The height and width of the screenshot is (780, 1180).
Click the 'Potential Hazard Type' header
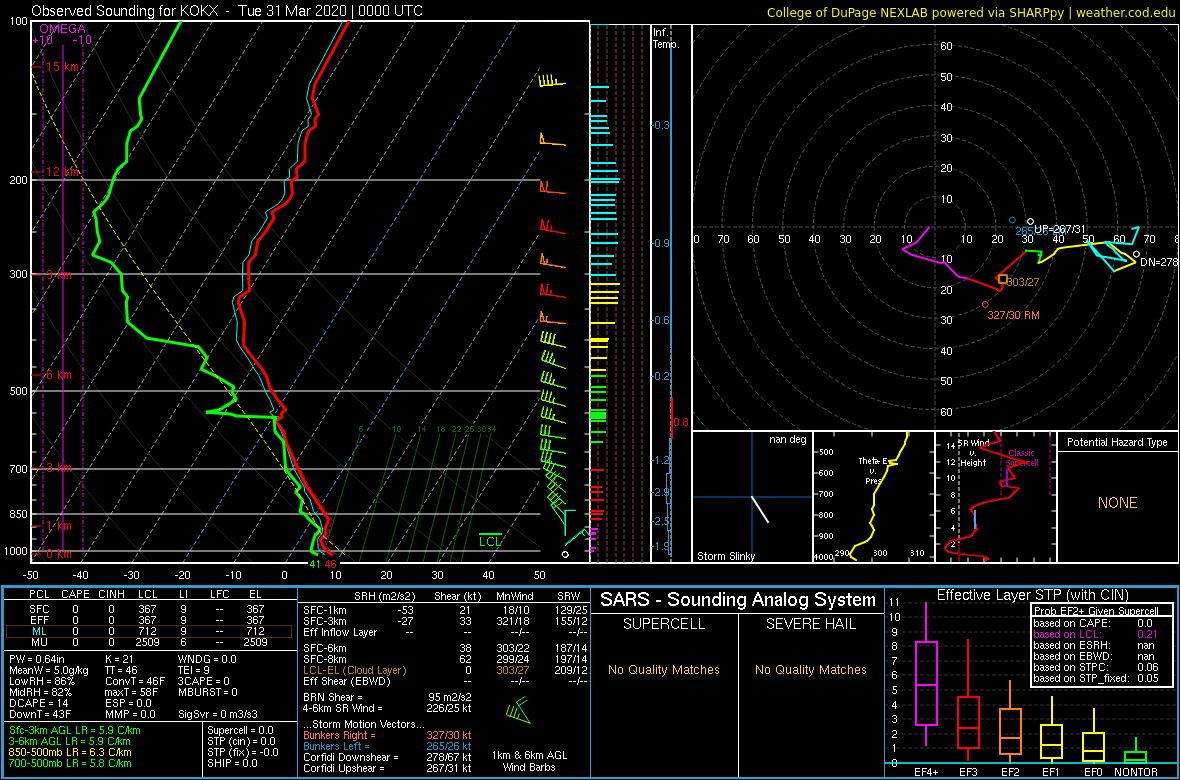pos(1117,442)
